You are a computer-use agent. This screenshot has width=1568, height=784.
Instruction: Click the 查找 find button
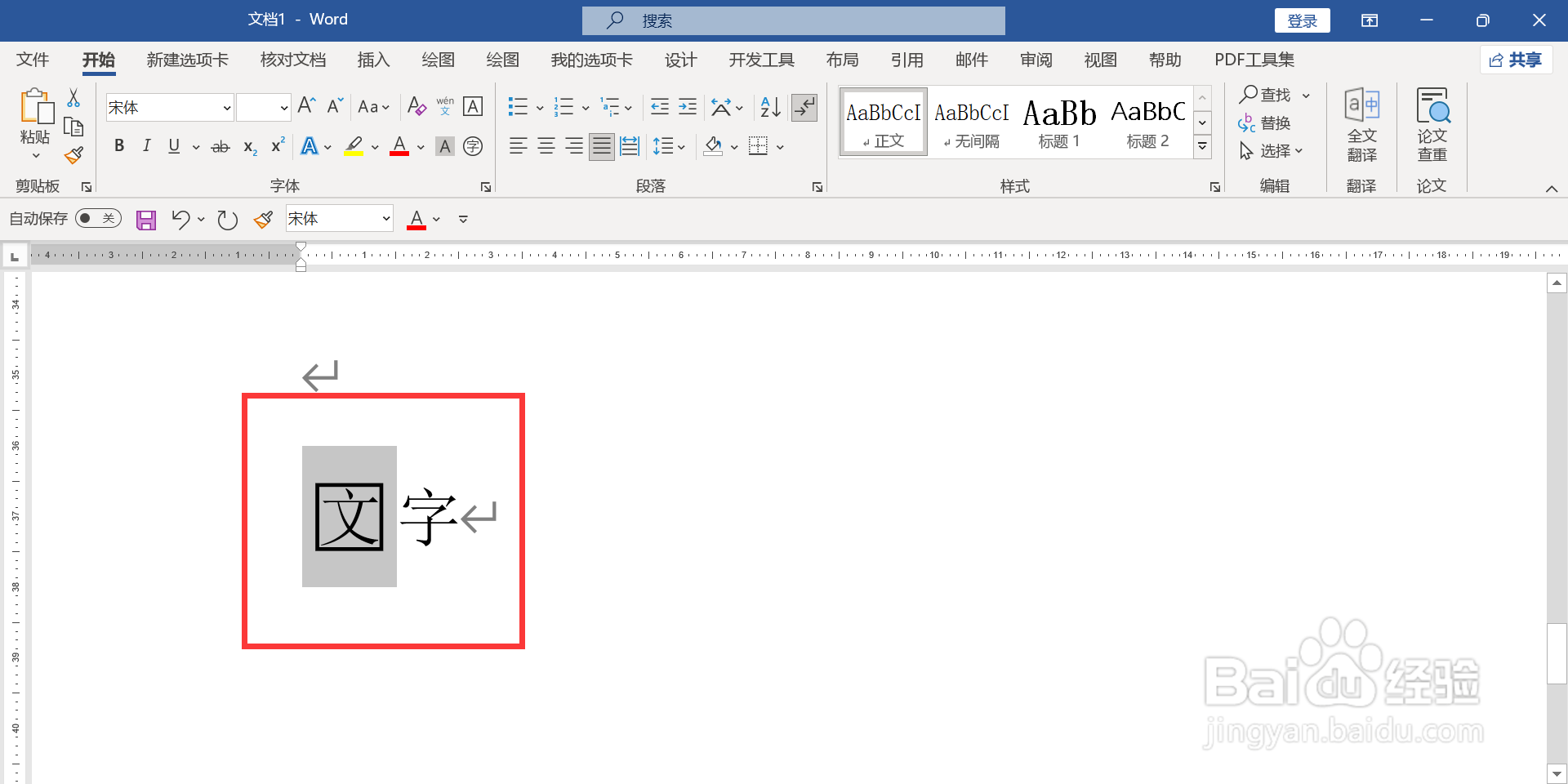point(1266,95)
